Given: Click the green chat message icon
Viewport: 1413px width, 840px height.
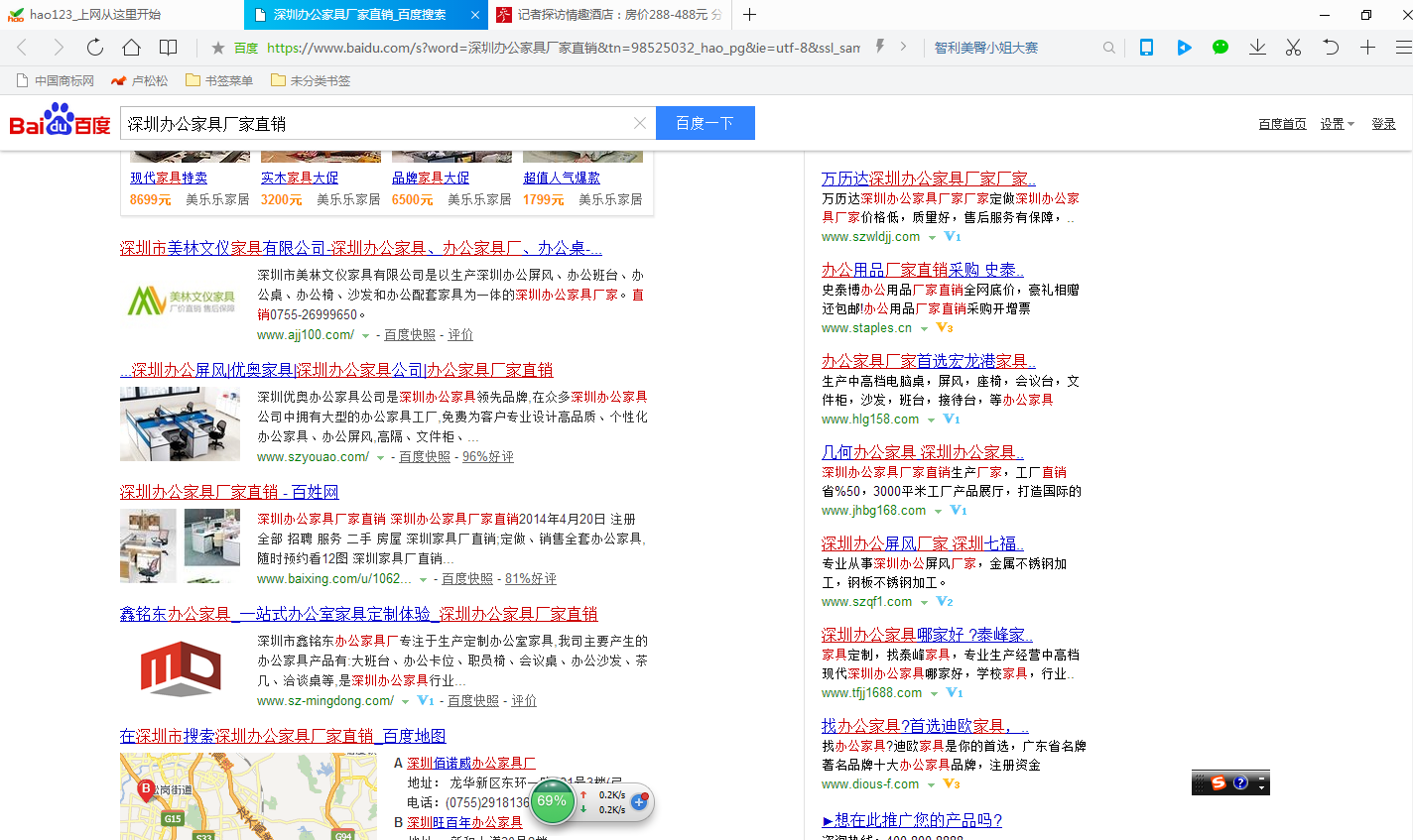Looking at the screenshot, I should click(1220, 47).
